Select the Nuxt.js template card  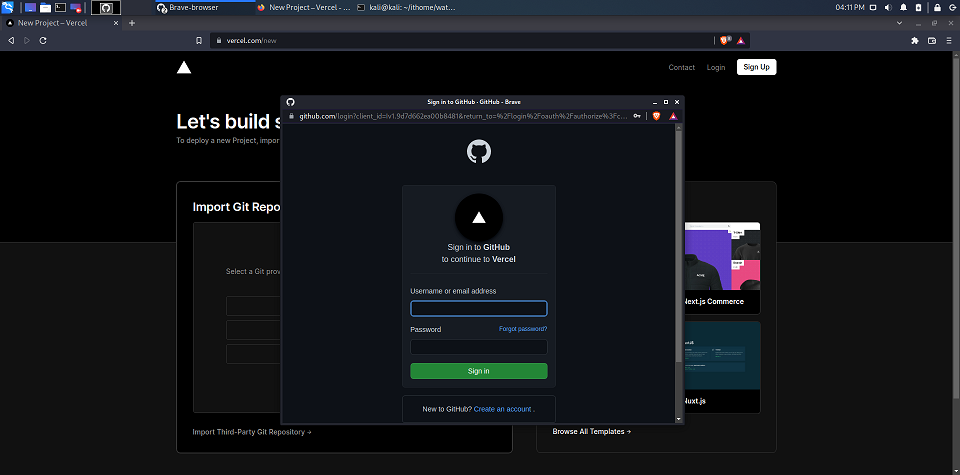click(x=722, y=367)
